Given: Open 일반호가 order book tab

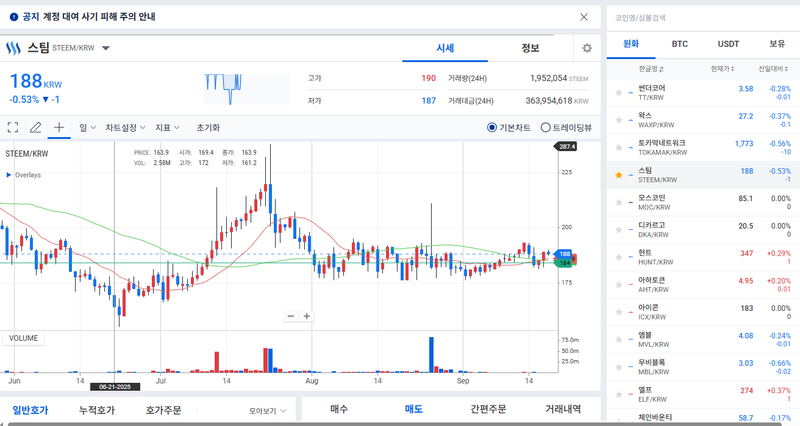Looking at the screenshot, I should (x=31, y=410).
